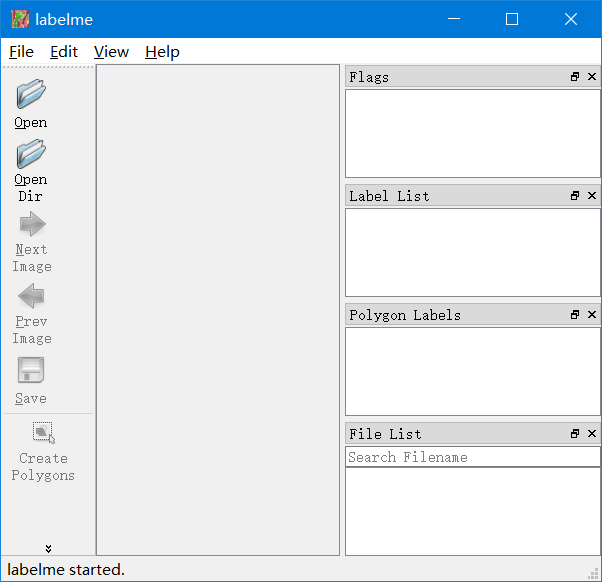Select the Create Polygons tool
Viewport: 602px width, 582px height.
click(43, 451)
